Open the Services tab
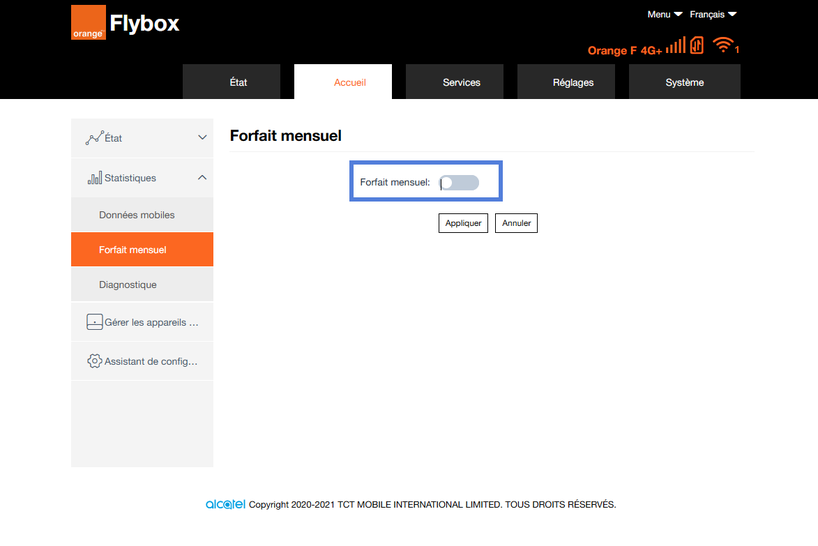This screenshot has height=546, width=818. [x=454, y=82]
